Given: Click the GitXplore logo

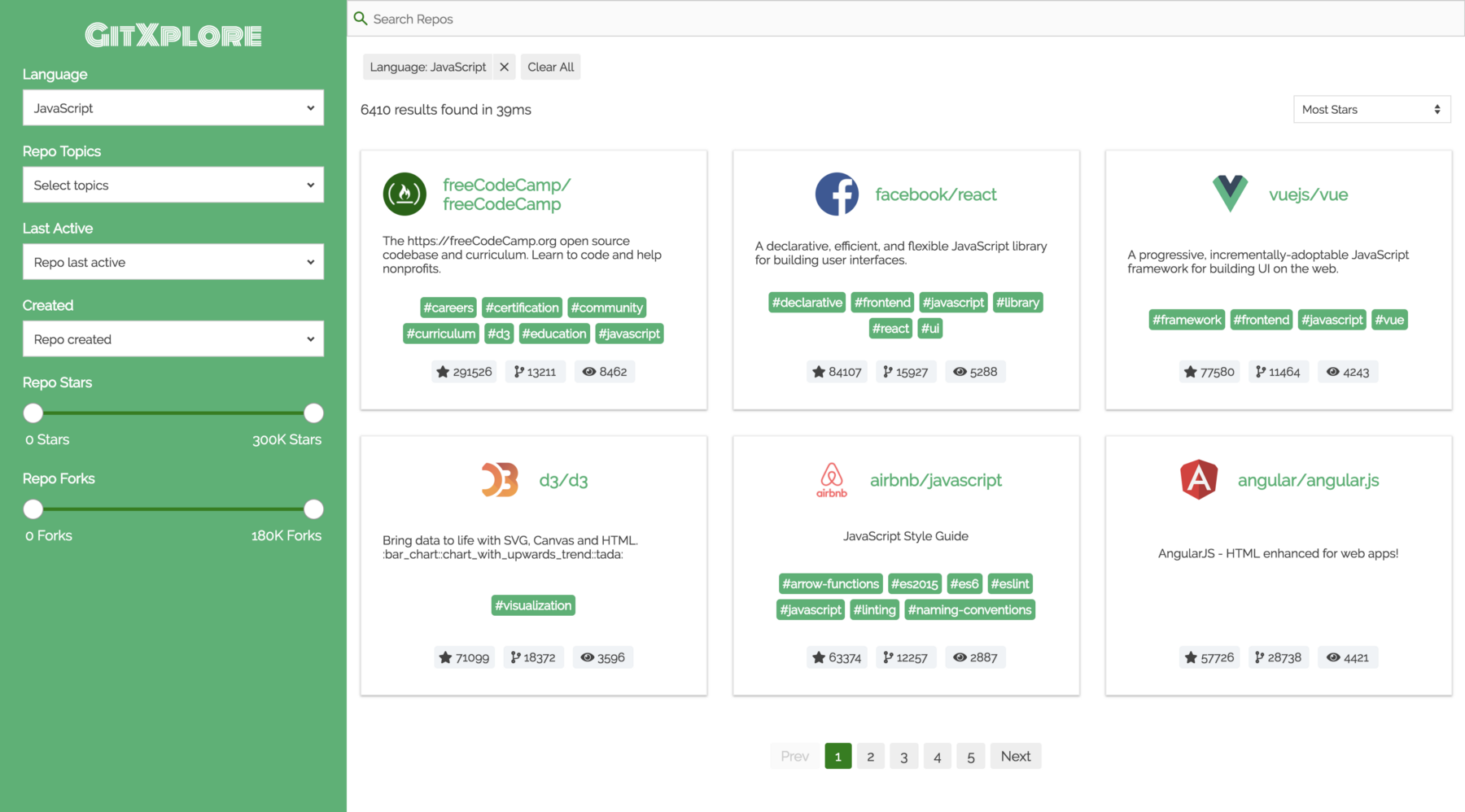Looking at the screenshot, I should click(173, 35).
